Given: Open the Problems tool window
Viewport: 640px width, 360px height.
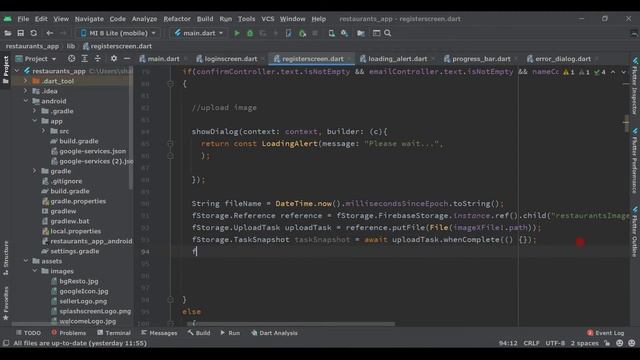Looking at the screenshot, I should pos(68,333).
